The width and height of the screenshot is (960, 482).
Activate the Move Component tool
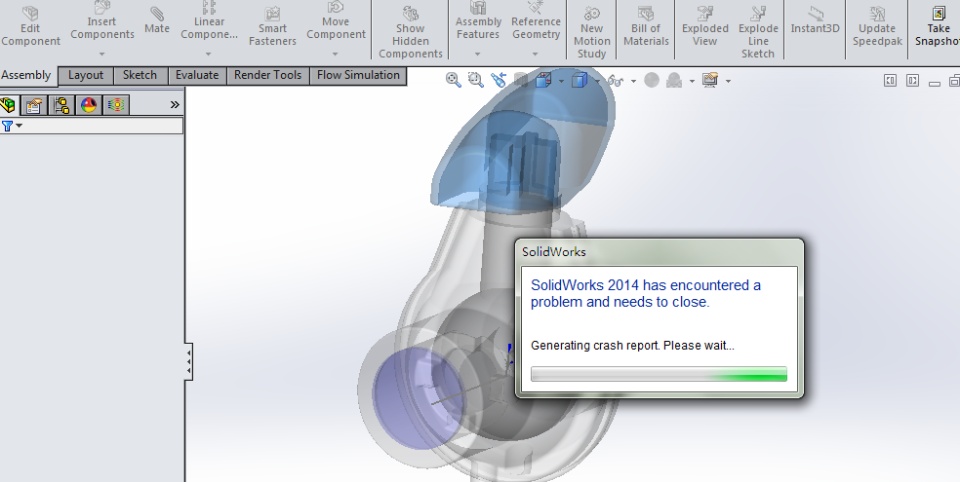[x=336, y=22]
